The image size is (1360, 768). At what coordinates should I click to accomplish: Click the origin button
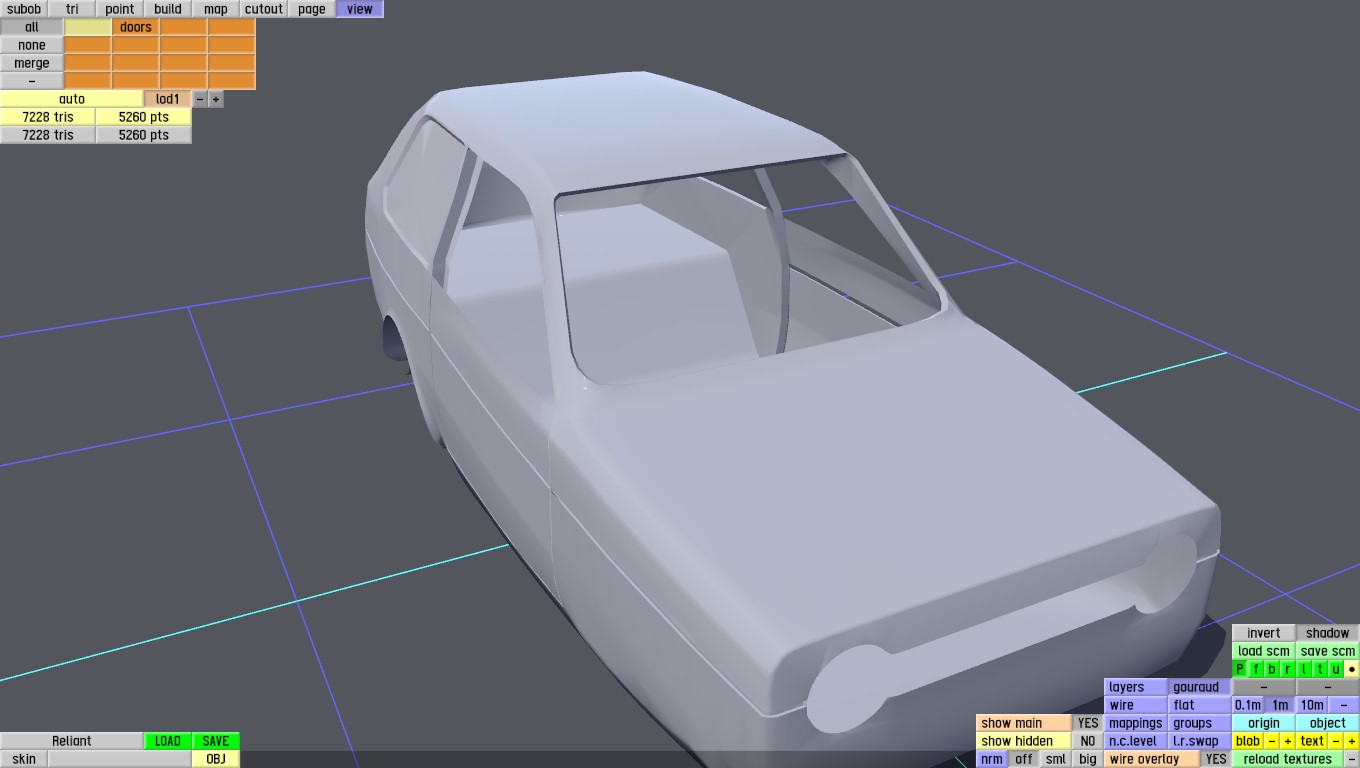point(1264,723)
